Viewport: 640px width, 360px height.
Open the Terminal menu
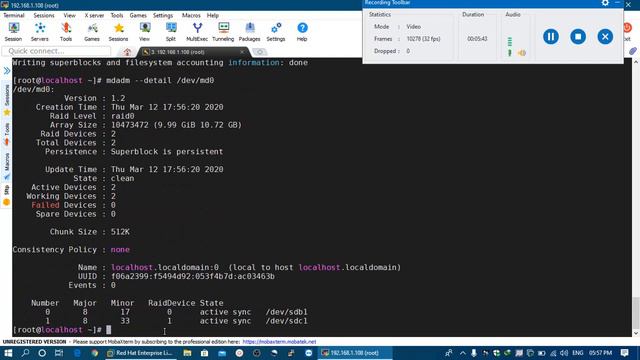pos(14,15)
